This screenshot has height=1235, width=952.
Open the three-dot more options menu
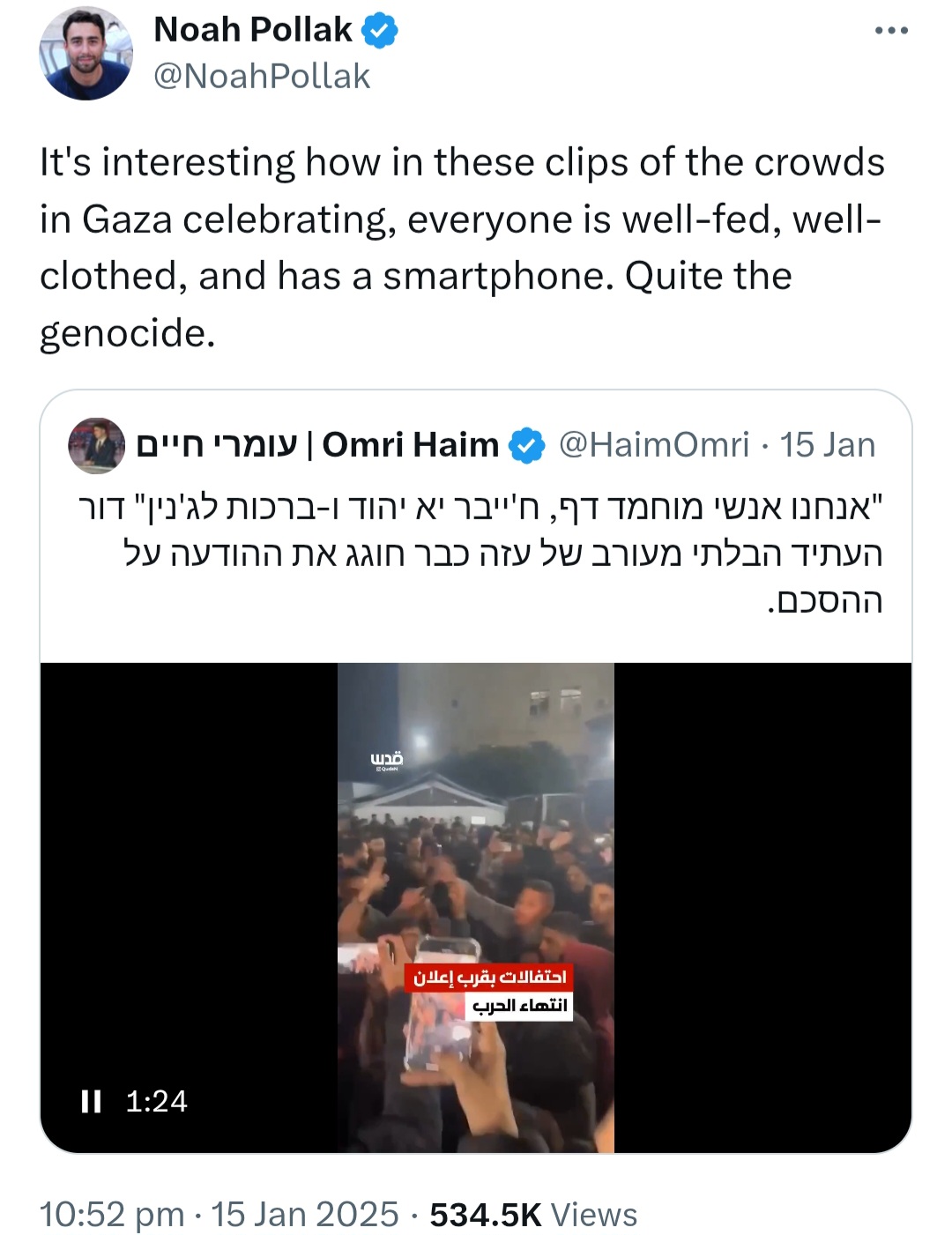pos(891,31)
